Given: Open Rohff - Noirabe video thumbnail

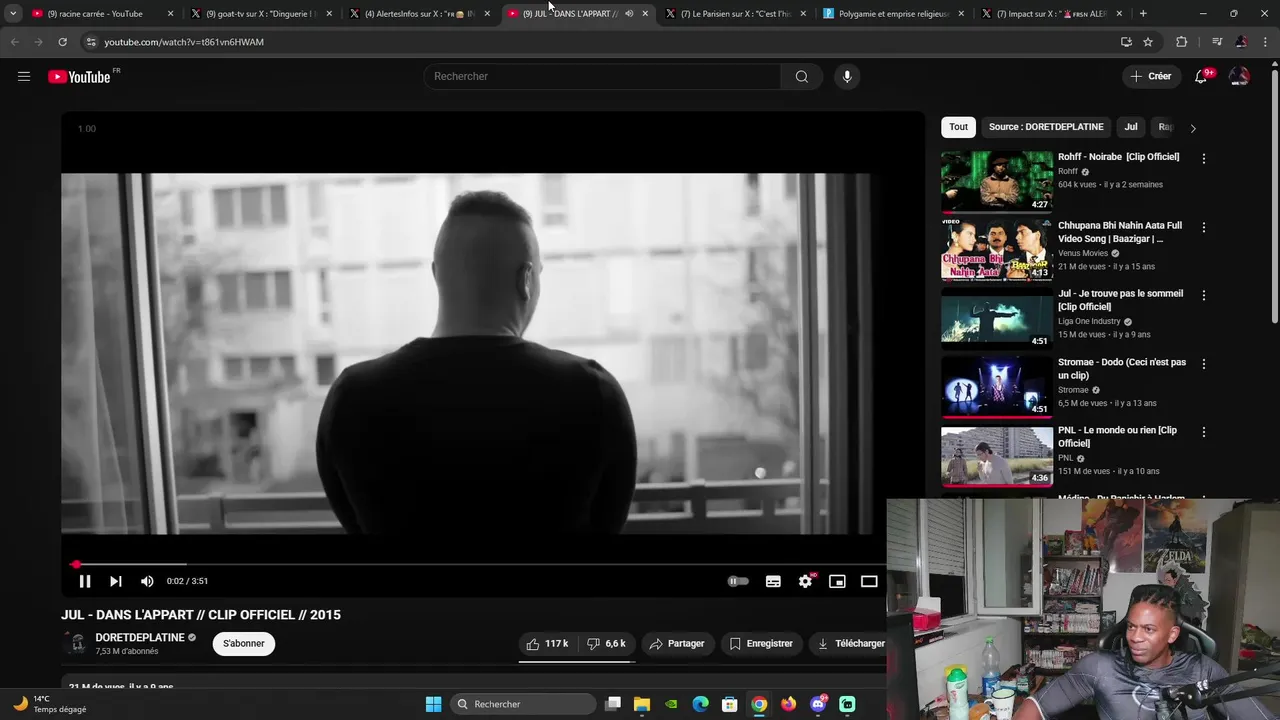Looking at the screenshot, I should click(x=997, y=181).
